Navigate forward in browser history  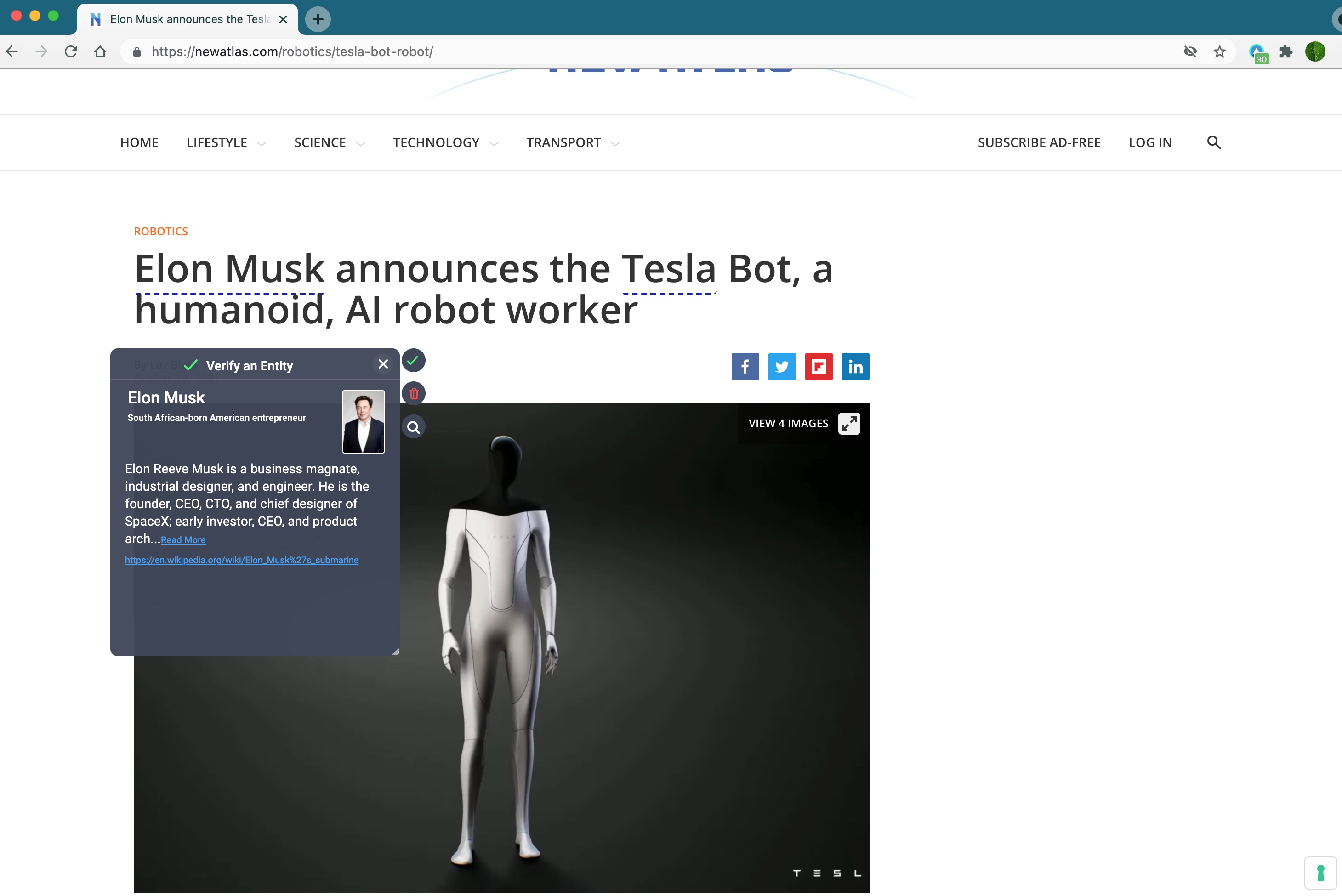point(41,51)
